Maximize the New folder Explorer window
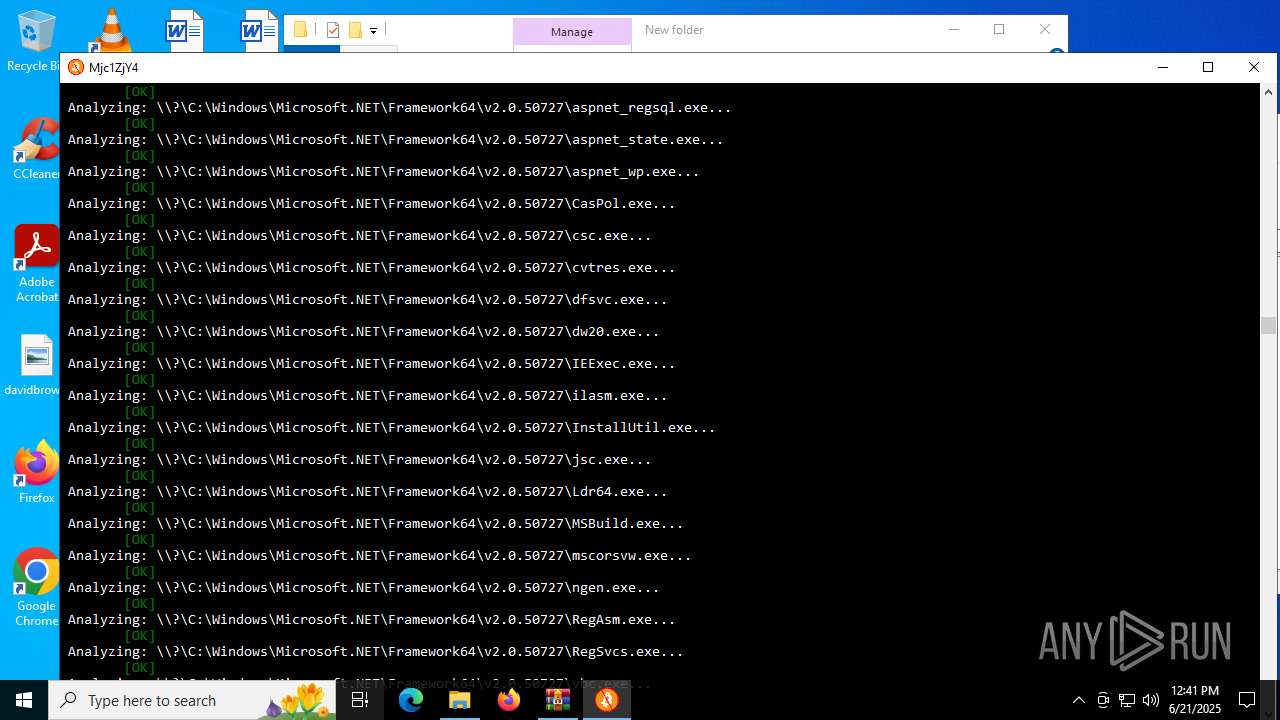1280x720 pixels. 999,29
